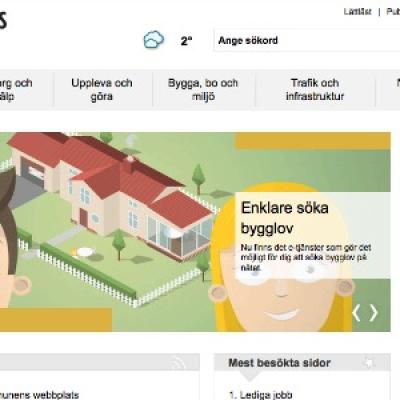Open the Enklare söka bygglov headline
This screenshot has width=400, height=400.
(284, 218)
